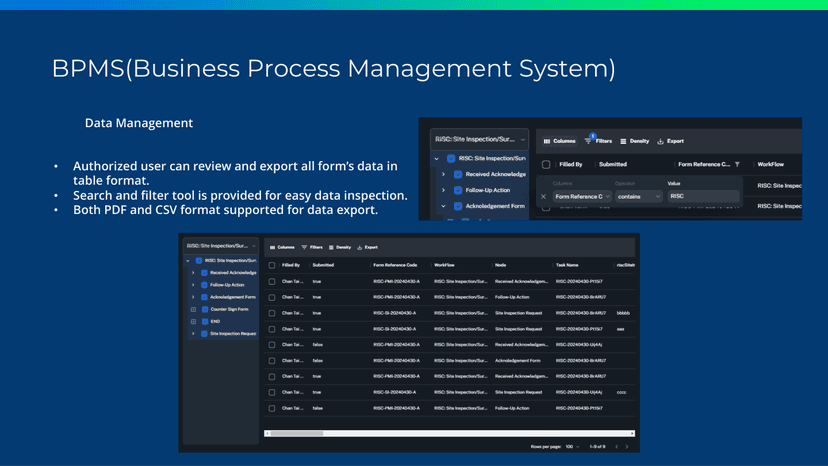Click the Export download icon in the lower table toolbar
The image size is (828, 466).
[359, 247]
